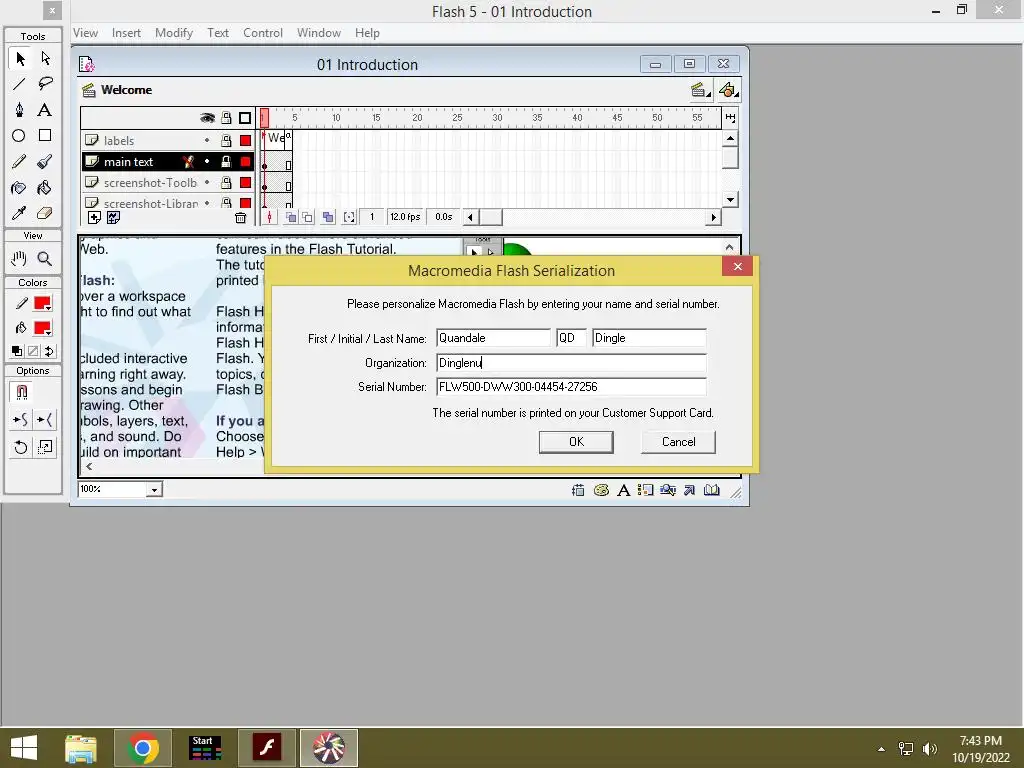Click the Insert Layer plus icon
Viewport: 1024px width, 768px height.
(94, 217)
